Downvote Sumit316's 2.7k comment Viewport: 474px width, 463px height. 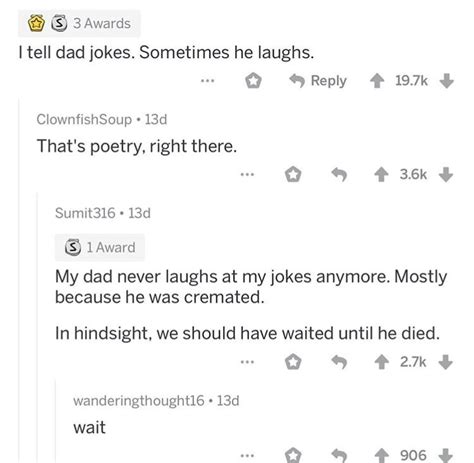click(x=446, y=362)
